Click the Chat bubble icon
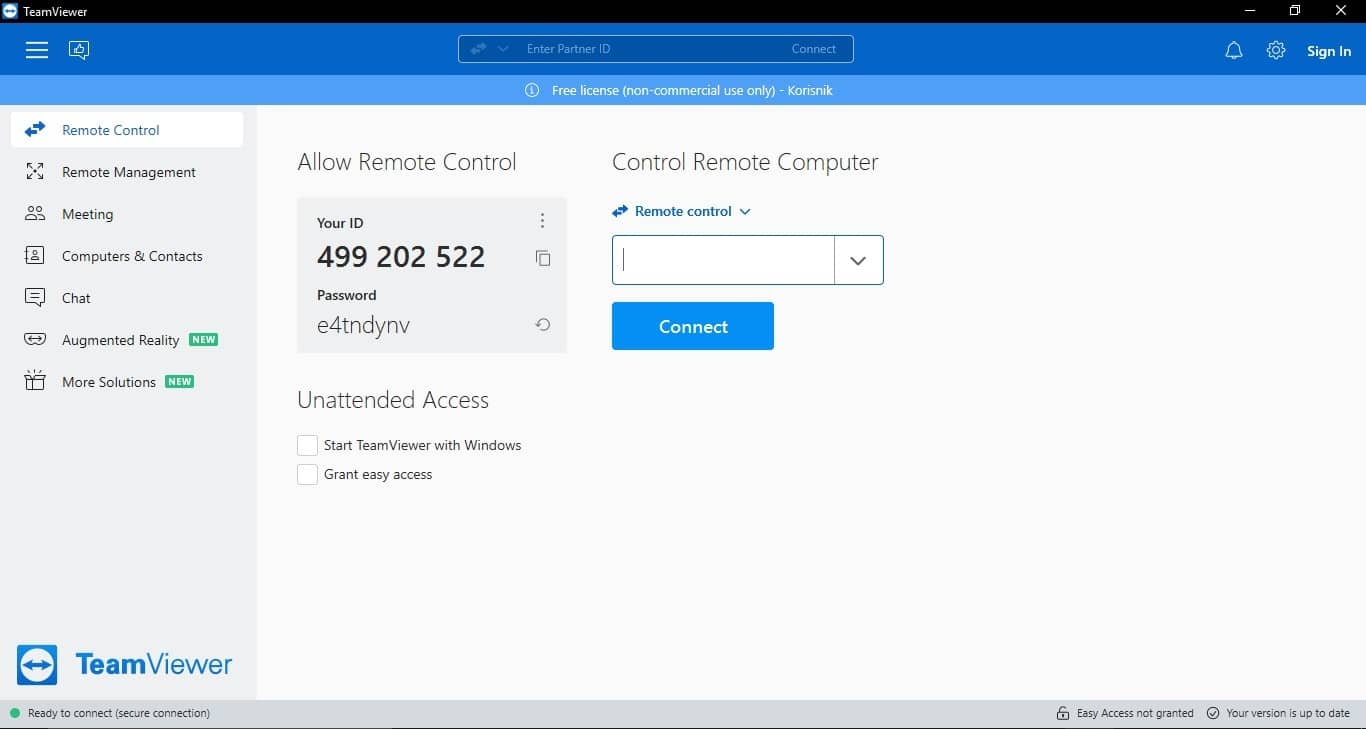Screen dimensions: 1366x729 click(35, 297)
